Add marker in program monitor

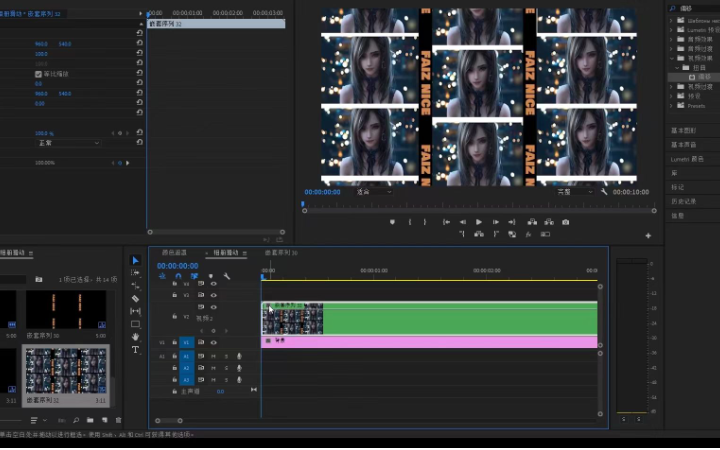click(392, 222)
